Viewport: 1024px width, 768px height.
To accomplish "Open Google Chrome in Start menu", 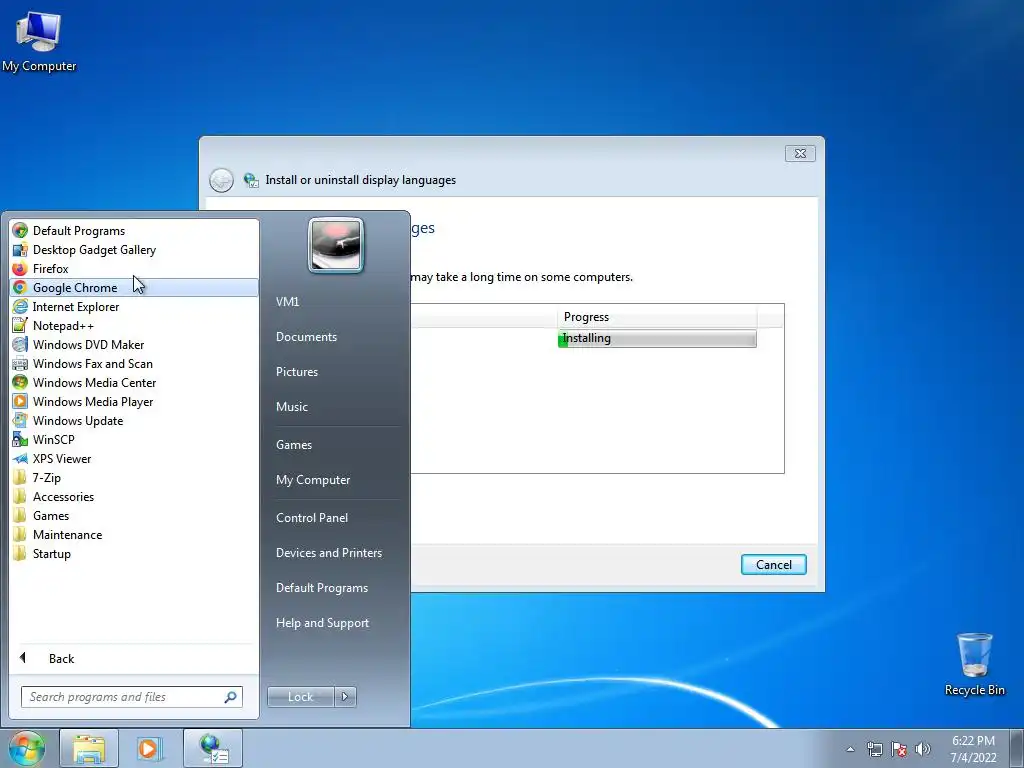I will [x=134, y=287].
